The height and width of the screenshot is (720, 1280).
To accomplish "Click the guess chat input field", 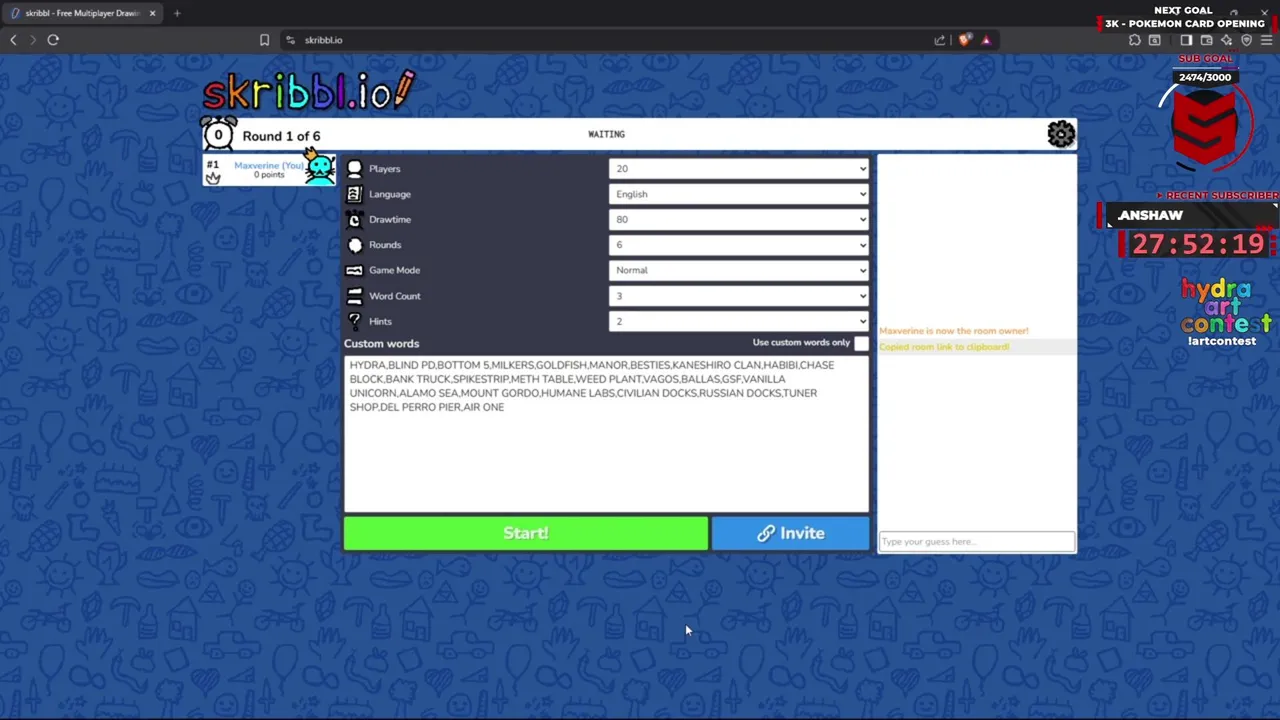I will tap(976, 542).
